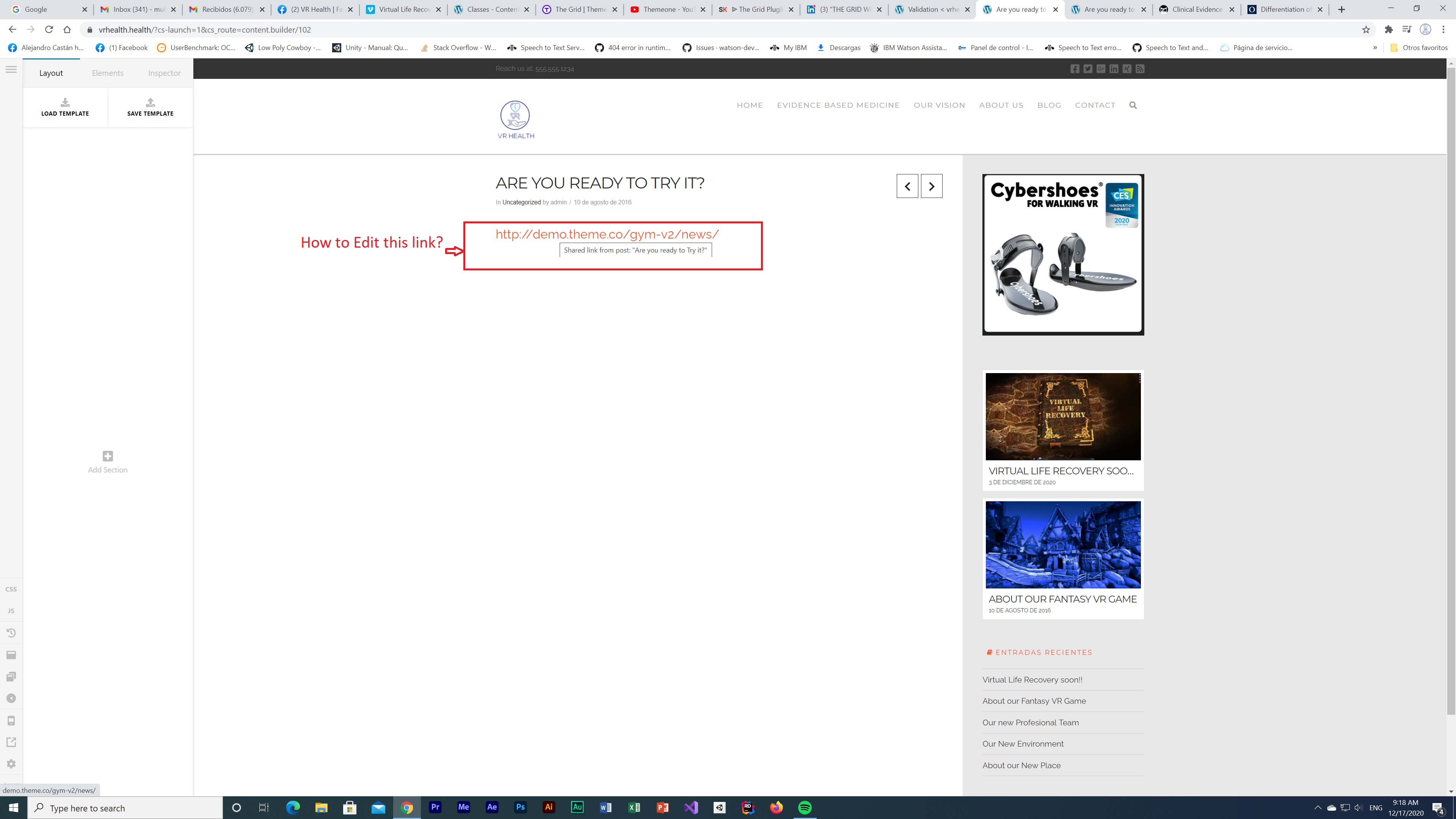Click the LinkedIn icon in top bar

(x=1114, y=69)
